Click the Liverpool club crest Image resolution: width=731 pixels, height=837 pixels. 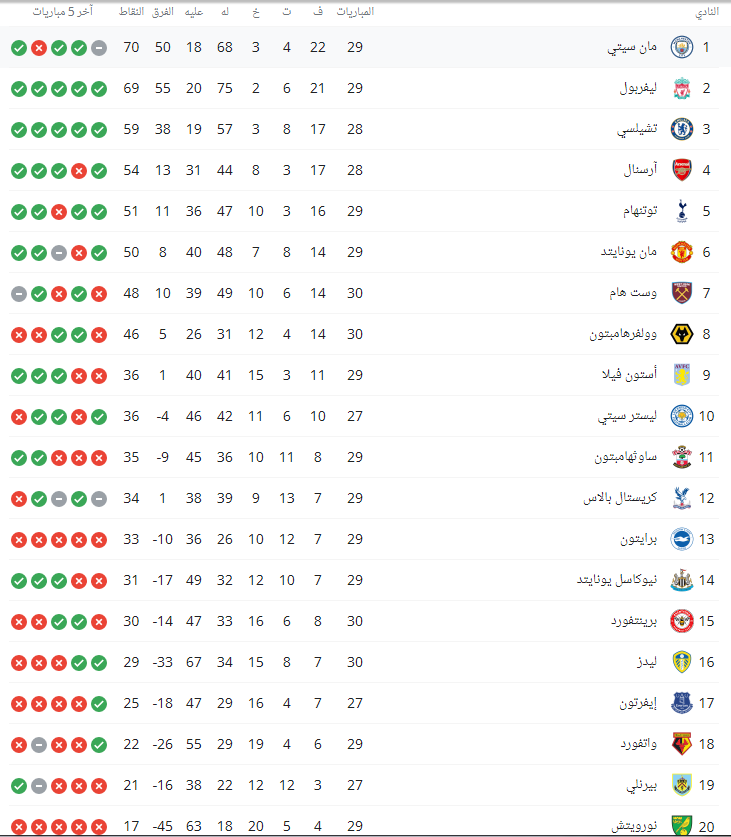pyautogui.click(x=681, y=88)
